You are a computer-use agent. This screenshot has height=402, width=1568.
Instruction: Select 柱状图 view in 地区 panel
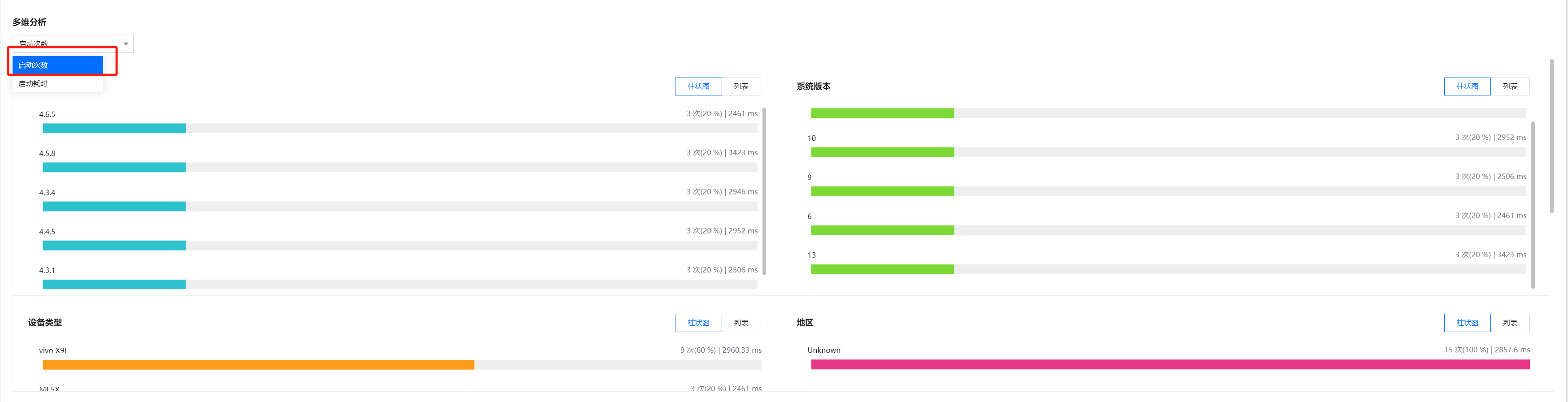(x=1467, y=323)
